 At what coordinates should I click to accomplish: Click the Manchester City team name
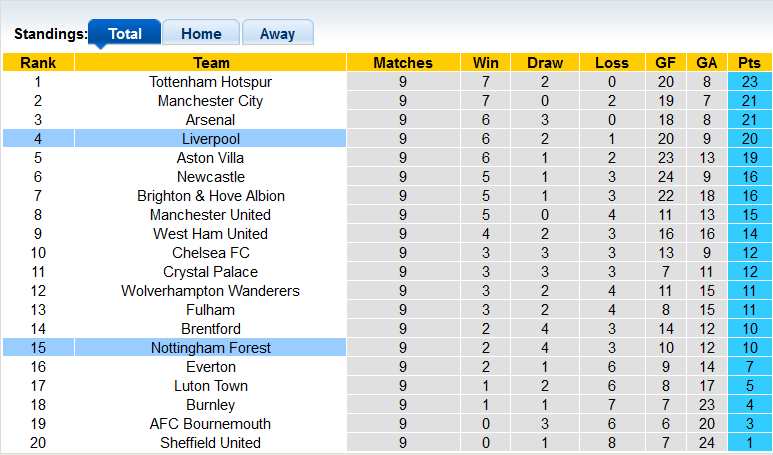point(210,101)
